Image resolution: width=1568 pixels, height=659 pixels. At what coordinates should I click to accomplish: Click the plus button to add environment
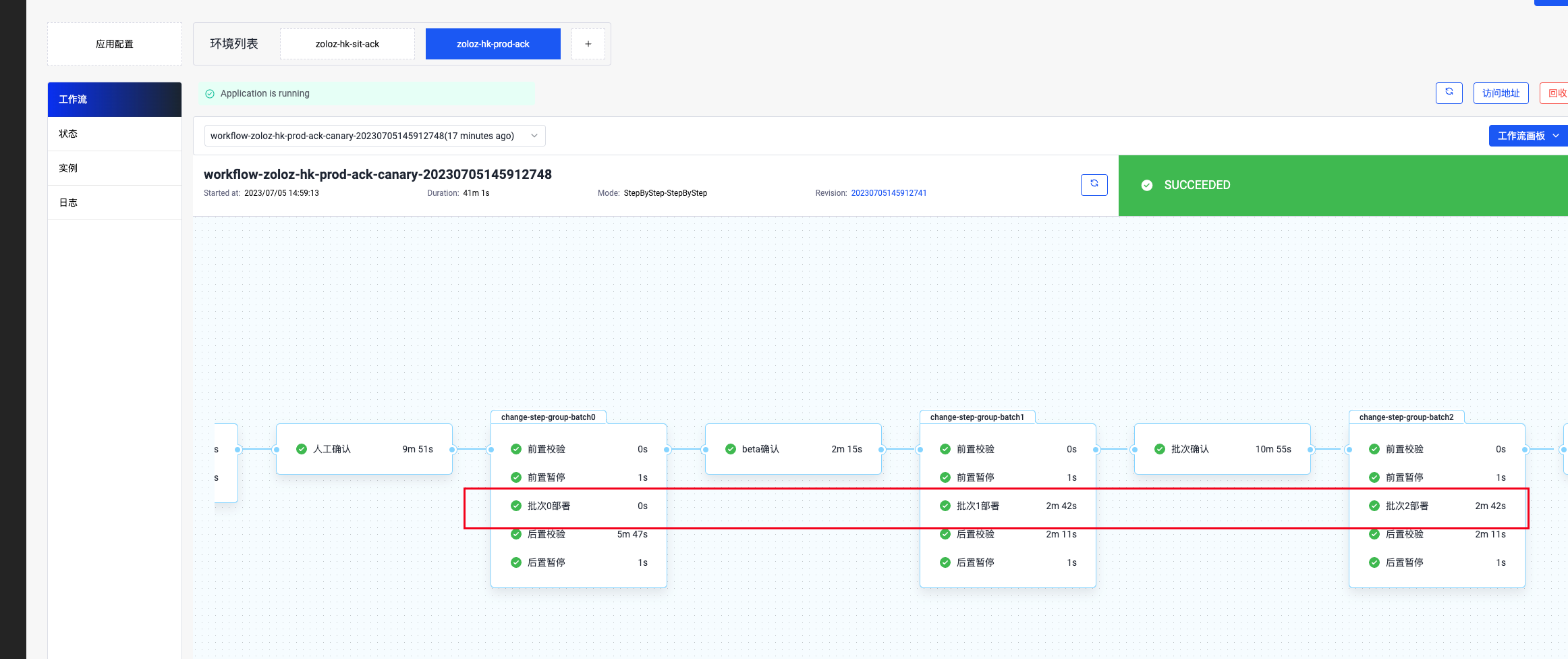point(588,44)
